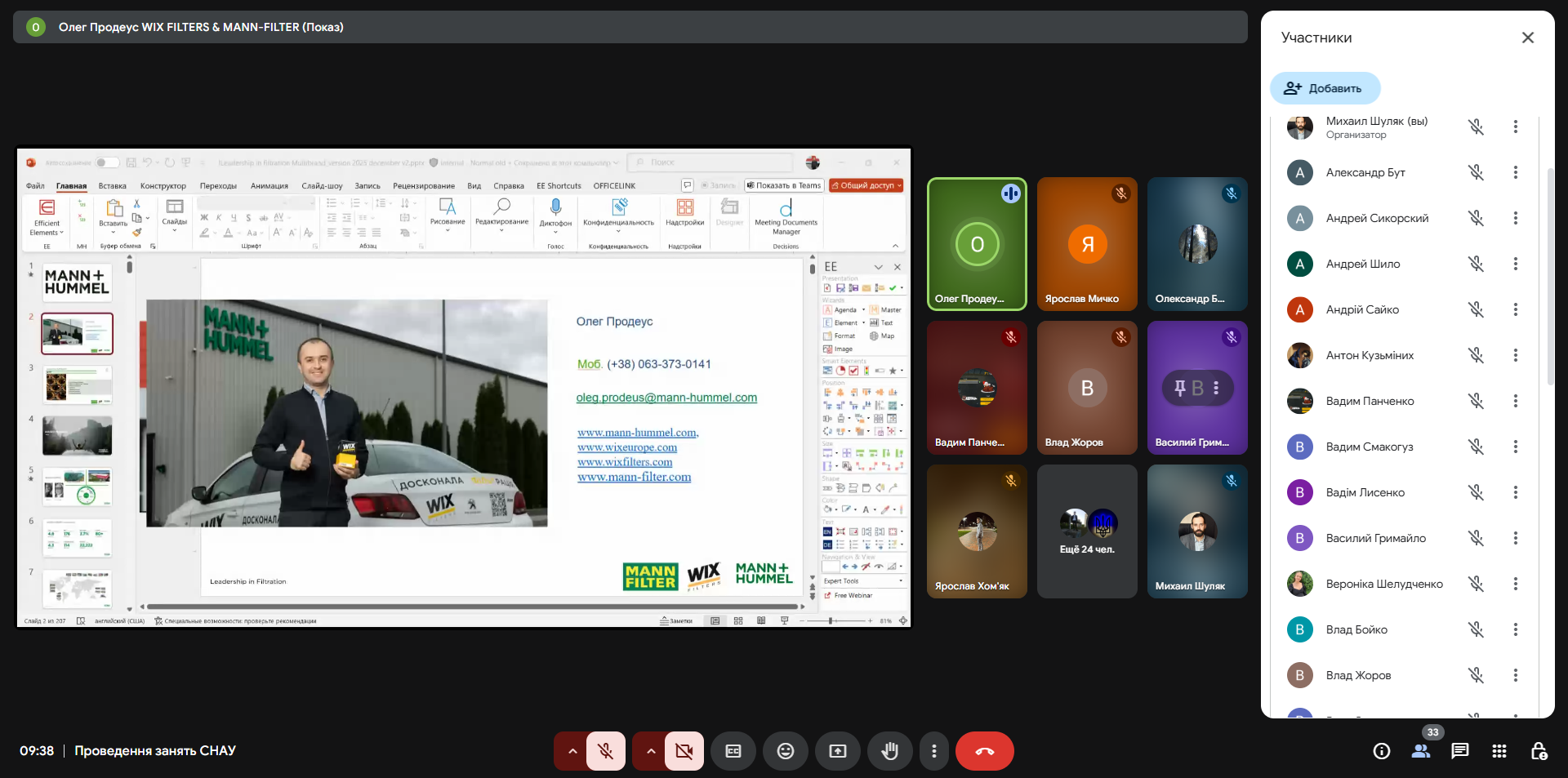
Task: Click the mute icon for Вадим Смакогуз
Action: (1476, 447)
